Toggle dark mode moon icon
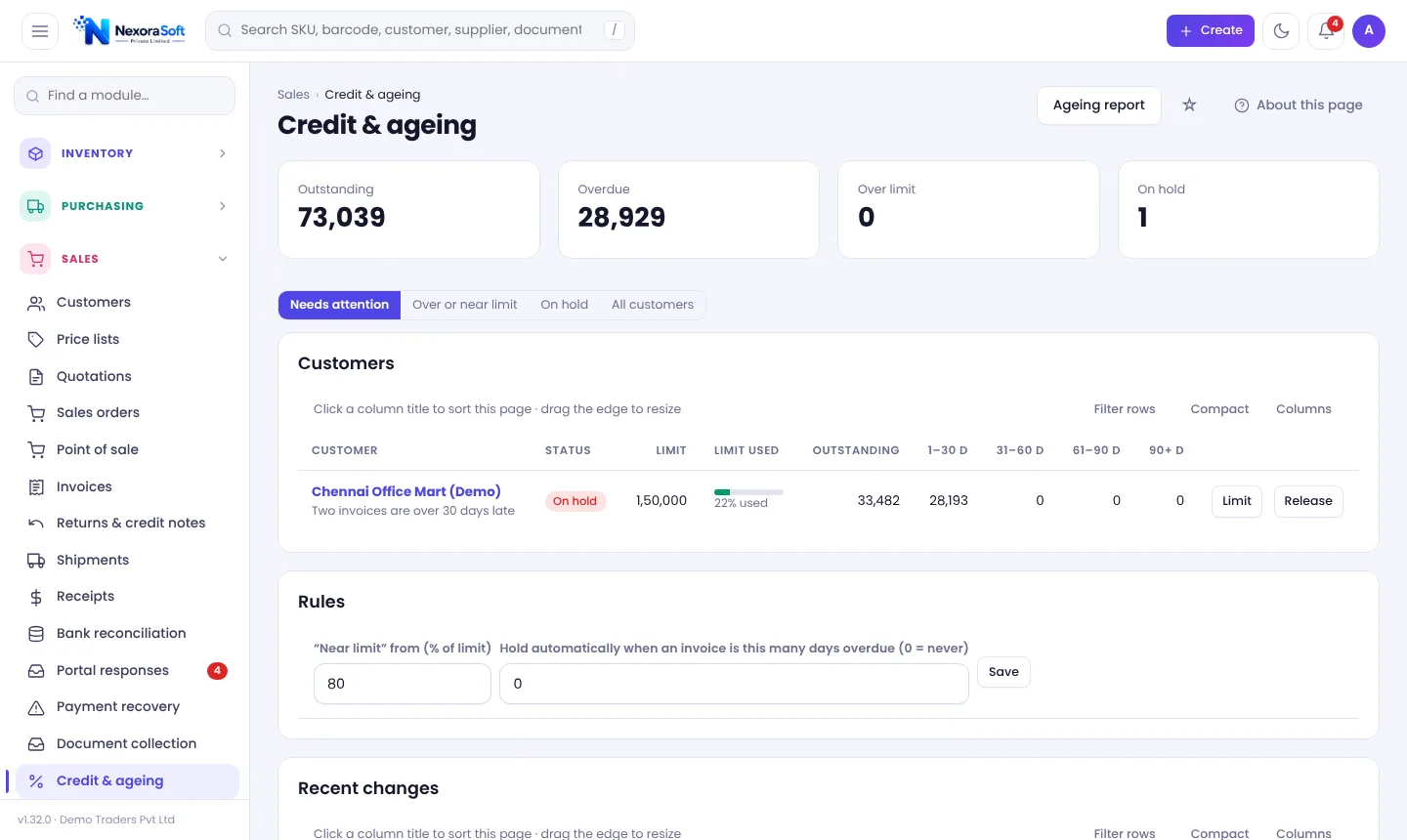The image size is (1407, 840). click(1281, 31)
